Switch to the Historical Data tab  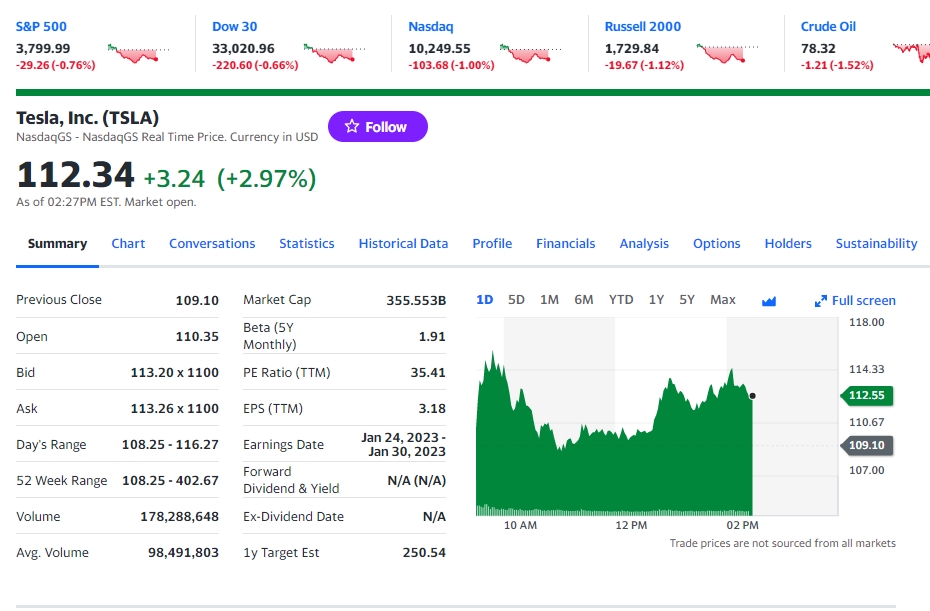click(403, 243)
